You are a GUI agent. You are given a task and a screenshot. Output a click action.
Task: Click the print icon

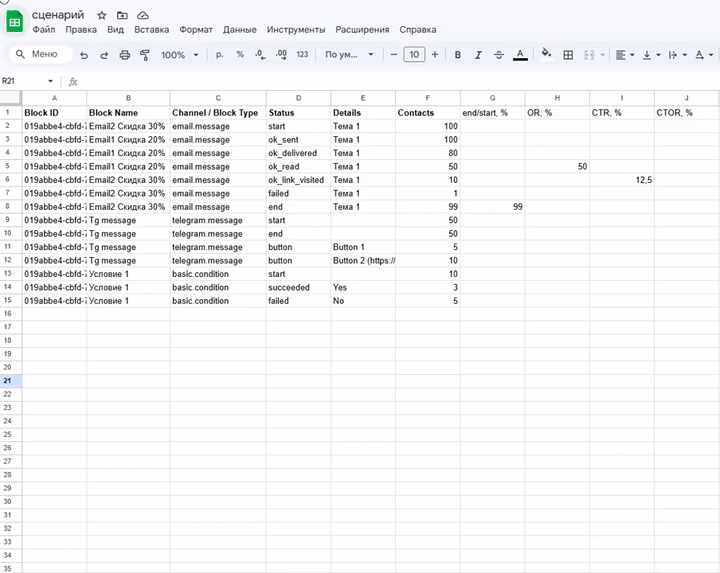[124, 55]
